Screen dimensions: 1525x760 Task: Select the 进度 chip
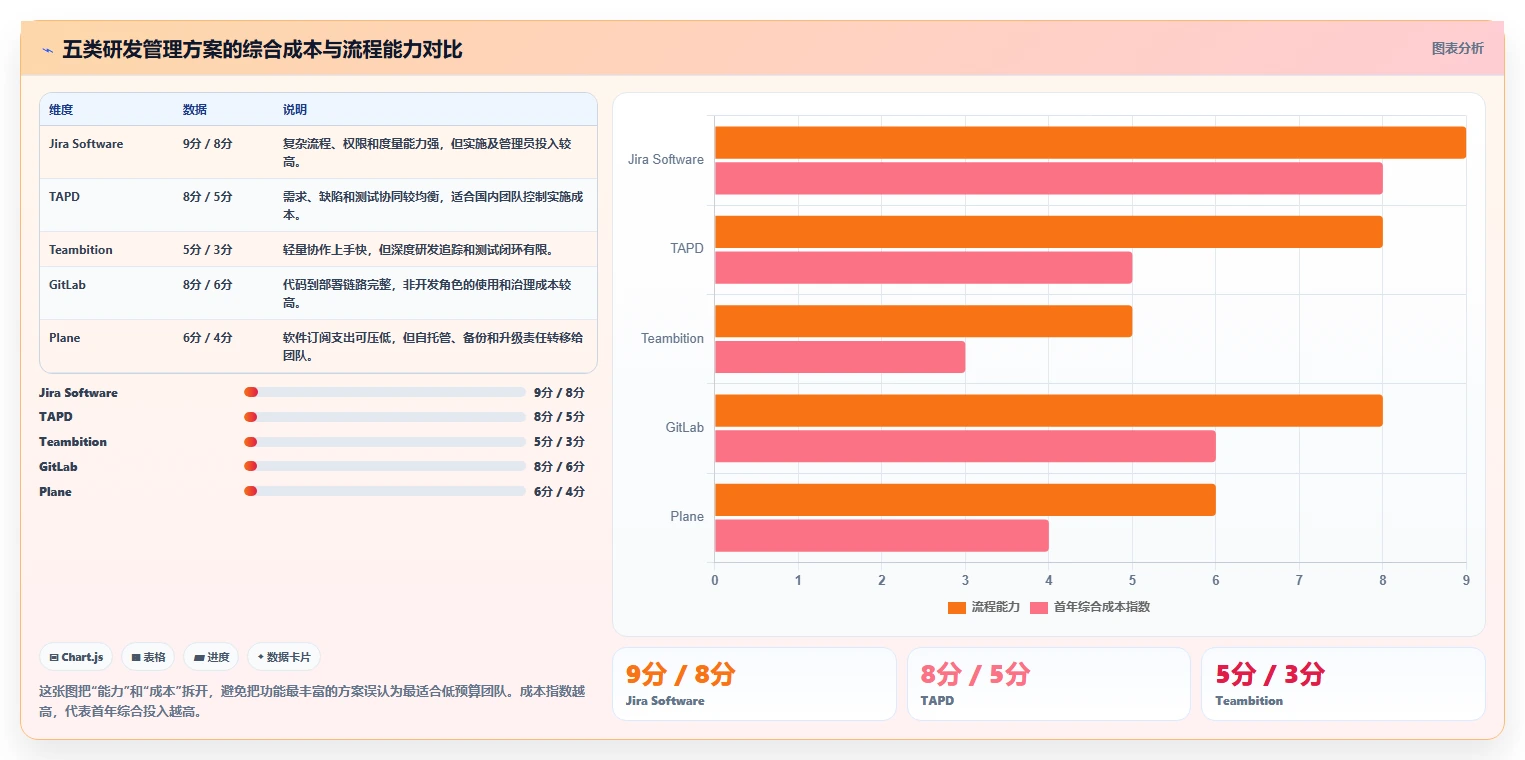[x=211, y=657]
